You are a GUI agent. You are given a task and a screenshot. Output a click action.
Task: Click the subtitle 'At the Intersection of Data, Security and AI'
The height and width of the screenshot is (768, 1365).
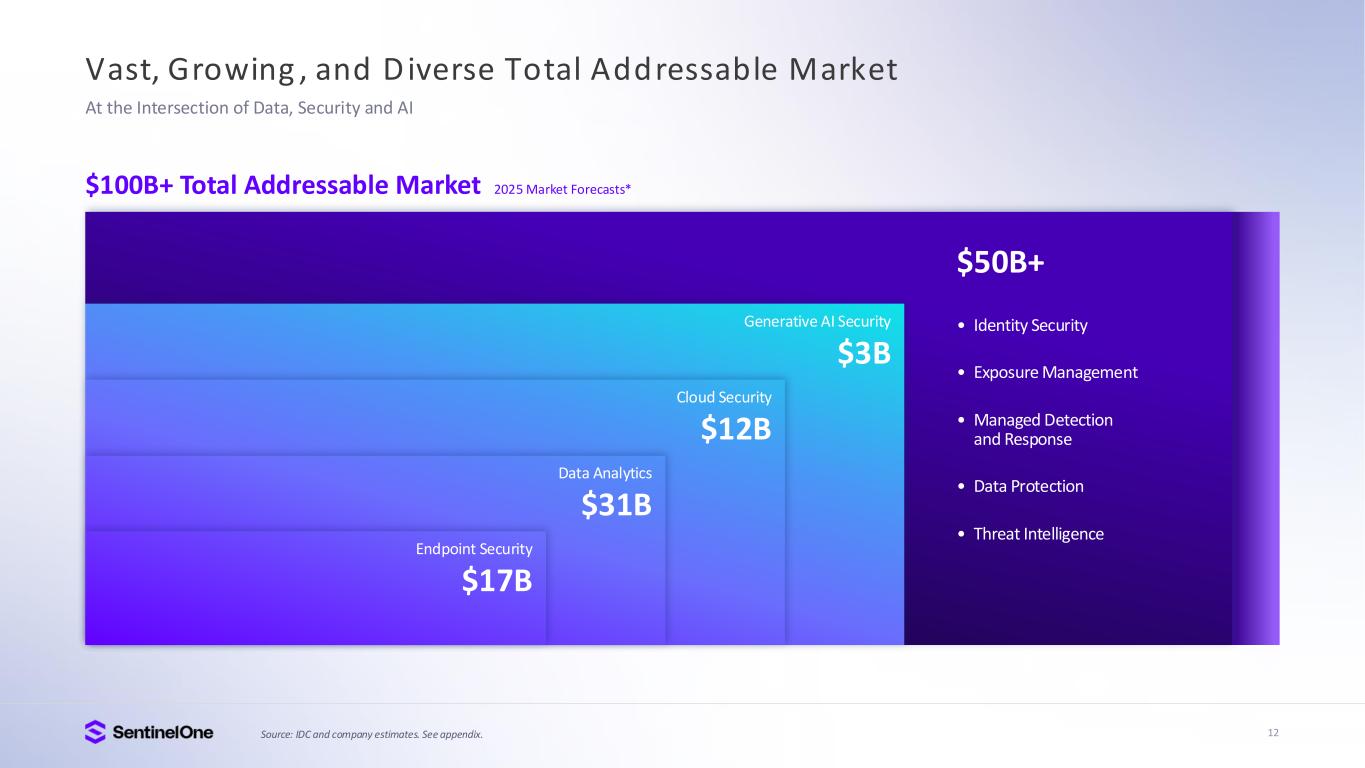pos(249,108)
